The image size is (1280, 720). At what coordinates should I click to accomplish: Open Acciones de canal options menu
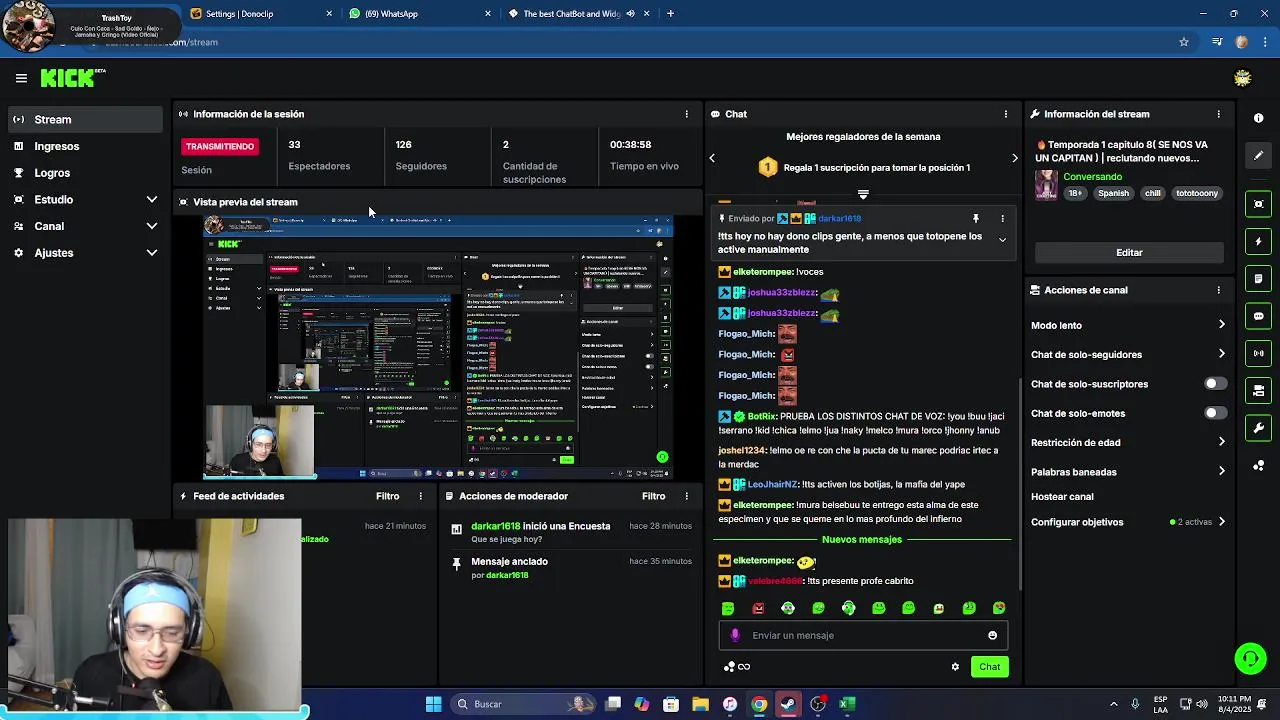click(x=1218, y=290)
